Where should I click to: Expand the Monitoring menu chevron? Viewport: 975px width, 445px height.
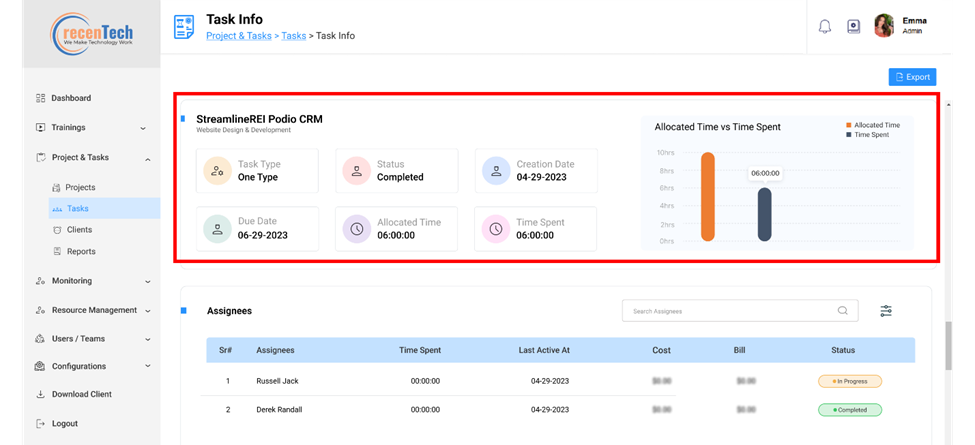coord(147,282)
